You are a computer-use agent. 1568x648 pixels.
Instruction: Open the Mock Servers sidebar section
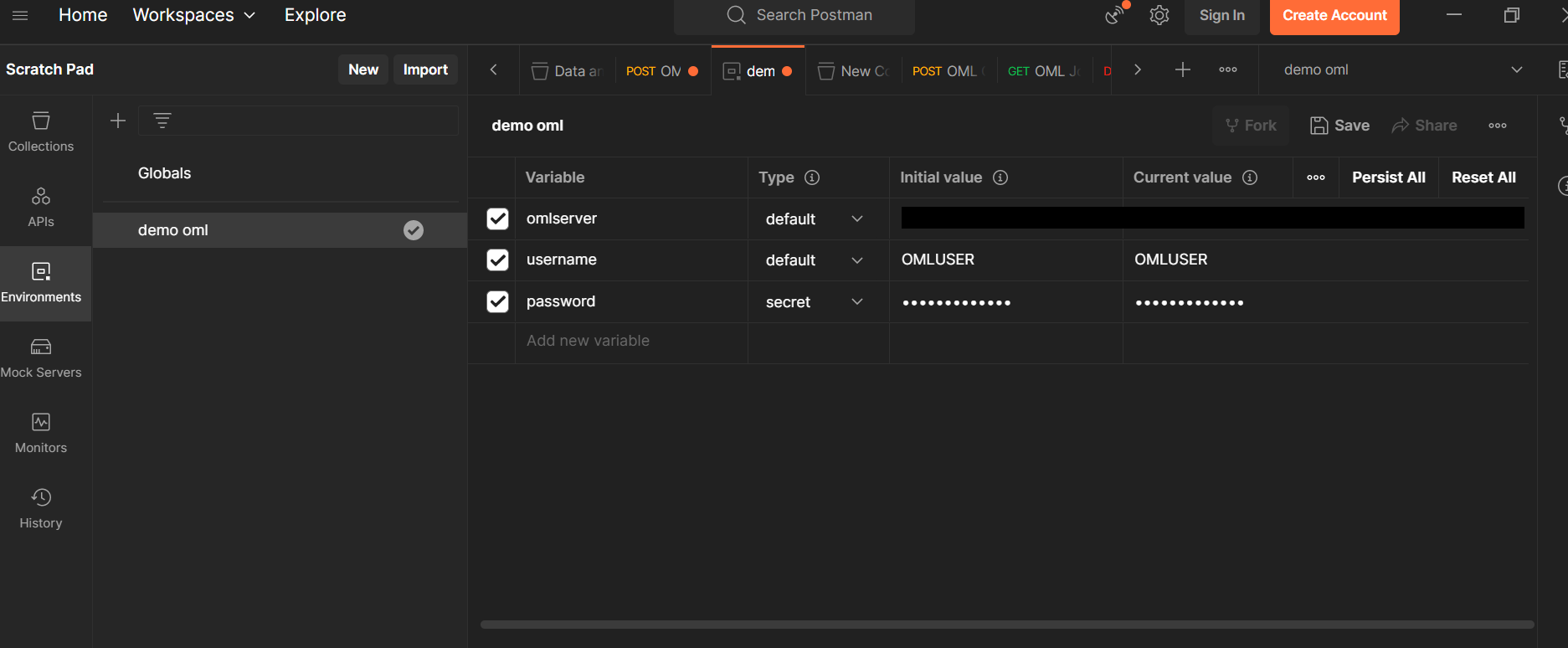tap(41, 358)
